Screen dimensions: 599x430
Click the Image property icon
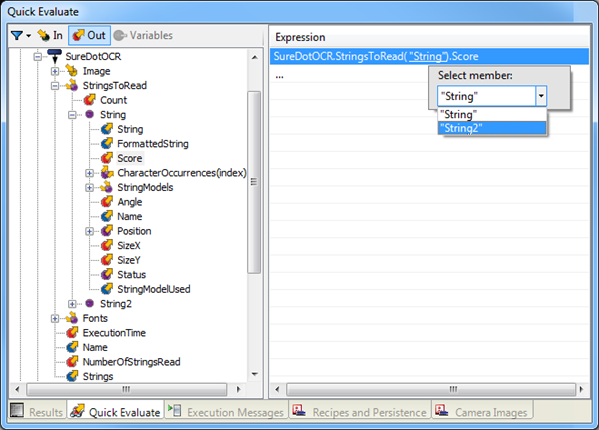pyautogui.click(x=72, y=71)
